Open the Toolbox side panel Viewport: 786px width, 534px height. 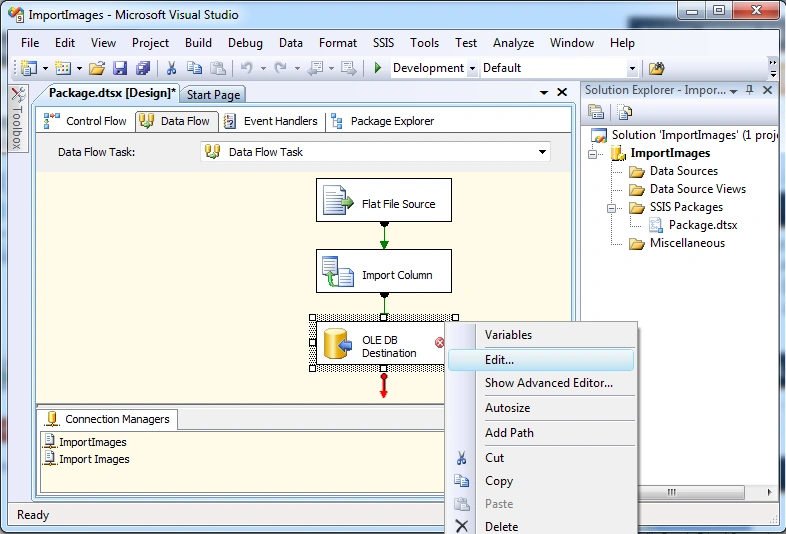[x=18, y=119]
